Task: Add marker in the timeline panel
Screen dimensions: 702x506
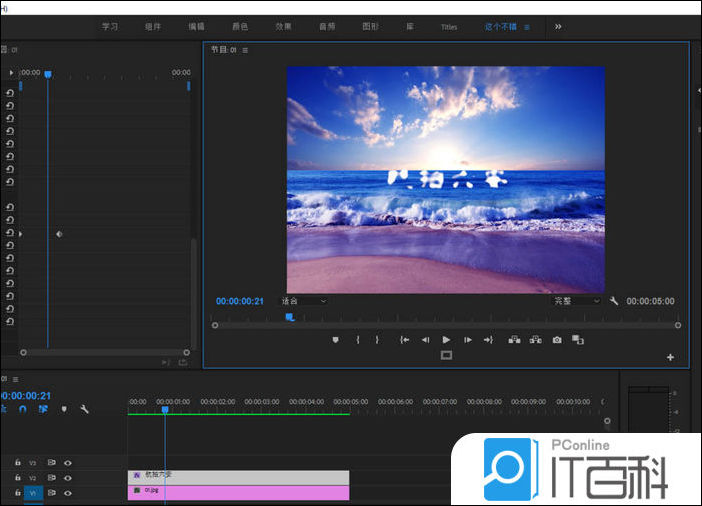Action: 64,409
